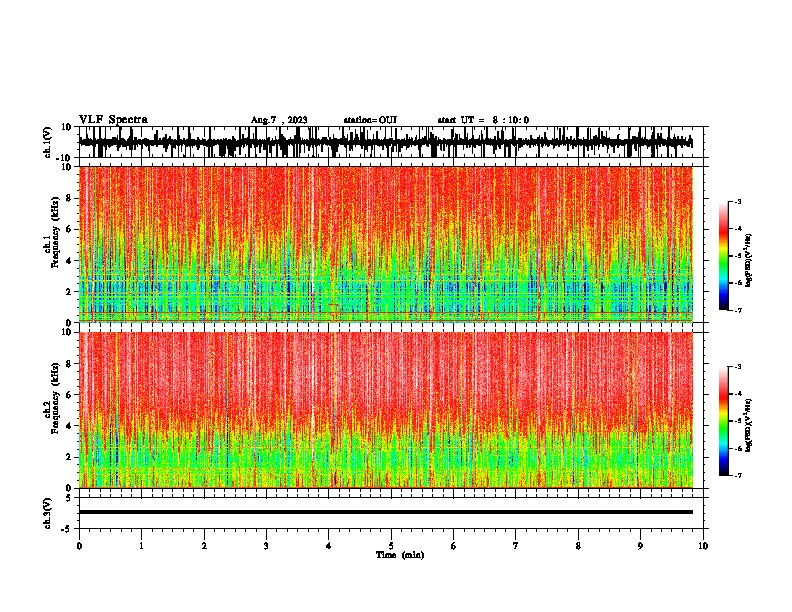Click the date label 'Aug.7, 2023'
This screenshot has height=612, width=792.
tap(279, 120)
